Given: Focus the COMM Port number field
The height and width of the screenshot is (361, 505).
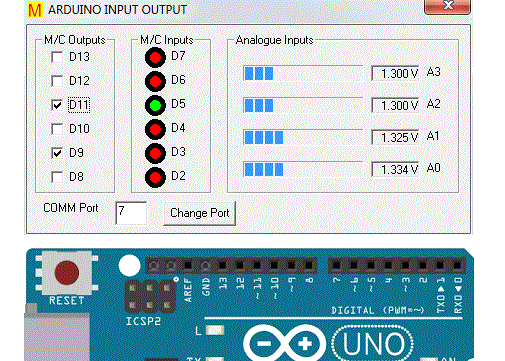Looking at the screenshot, I should pos(131,213).
